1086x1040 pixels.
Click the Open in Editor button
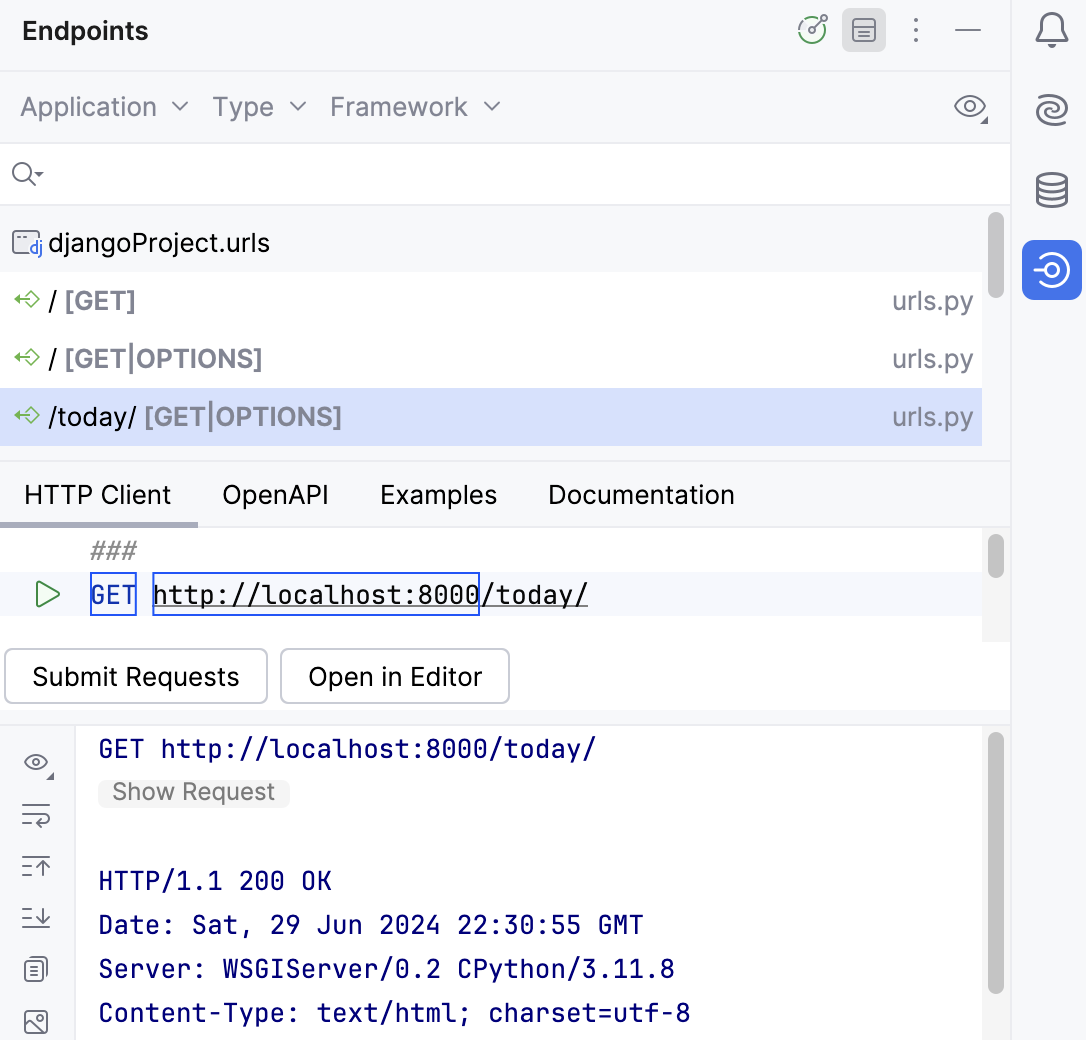tap(394, 676)
